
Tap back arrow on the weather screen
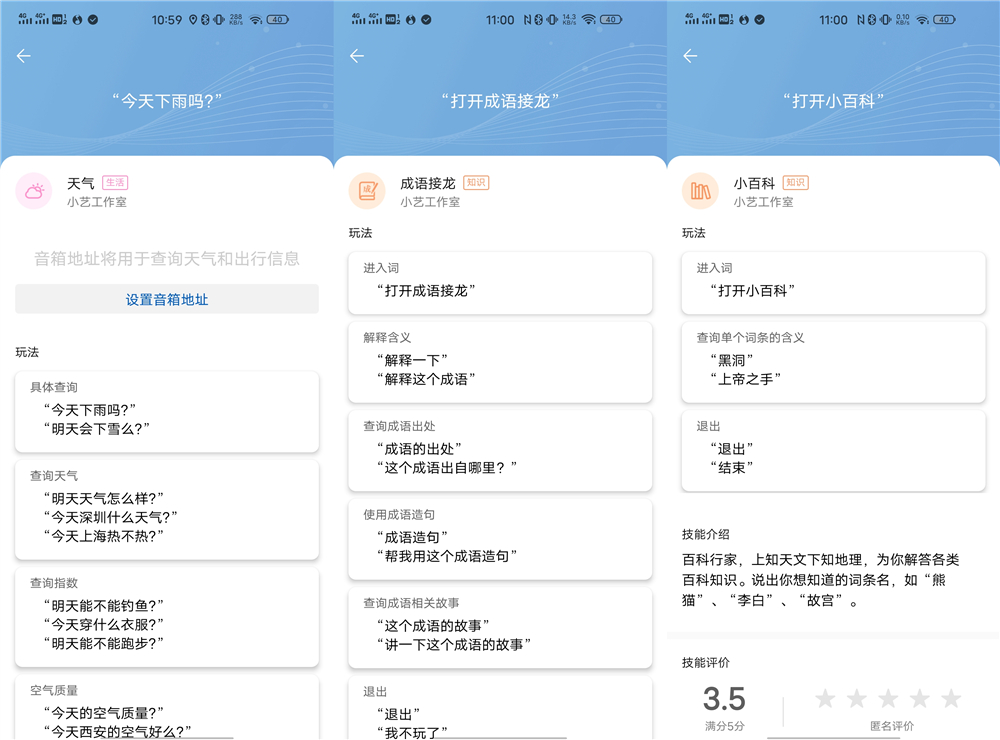click(24, 56)
